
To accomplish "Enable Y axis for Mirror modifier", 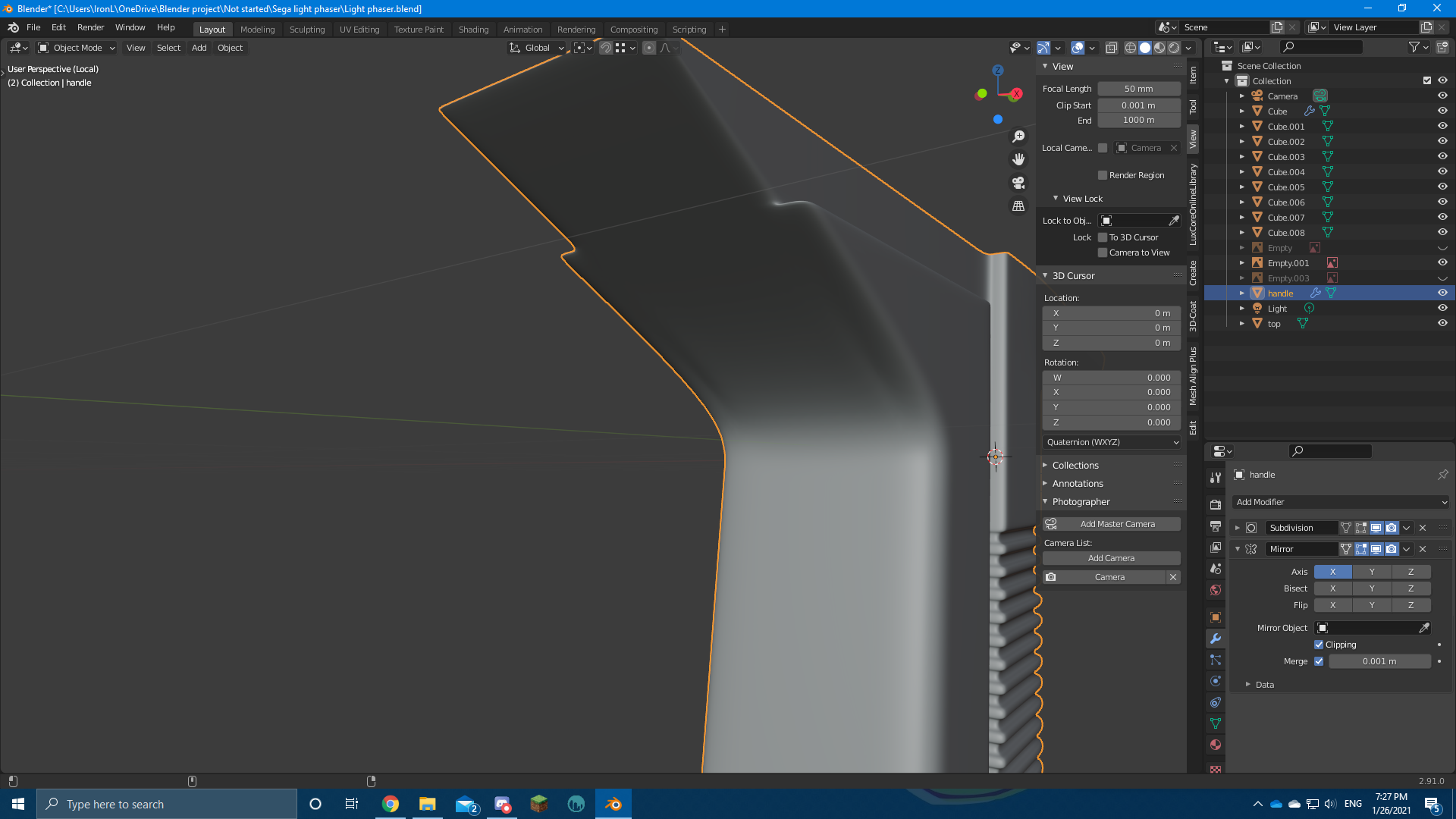I will 1372,572.
